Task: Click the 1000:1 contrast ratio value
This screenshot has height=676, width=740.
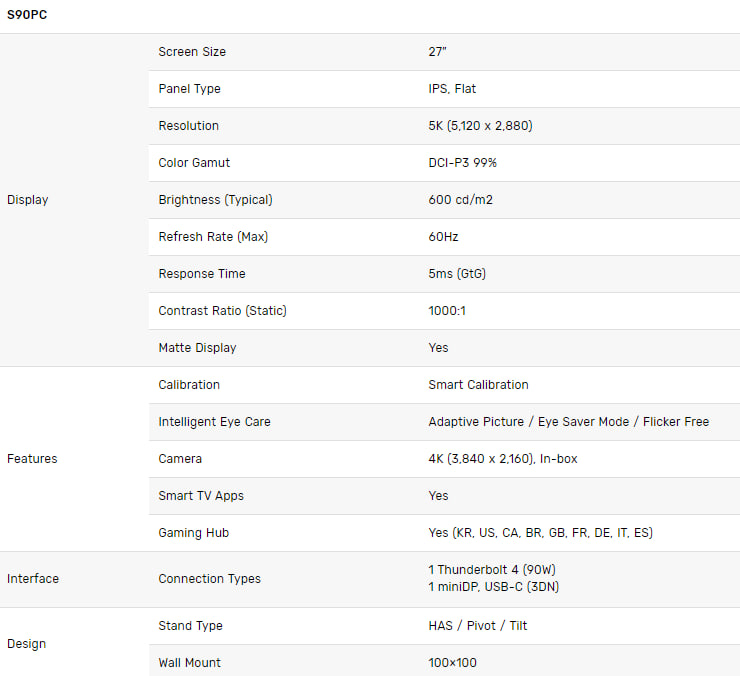Action: pyautogui.click(x=447, y=311)
